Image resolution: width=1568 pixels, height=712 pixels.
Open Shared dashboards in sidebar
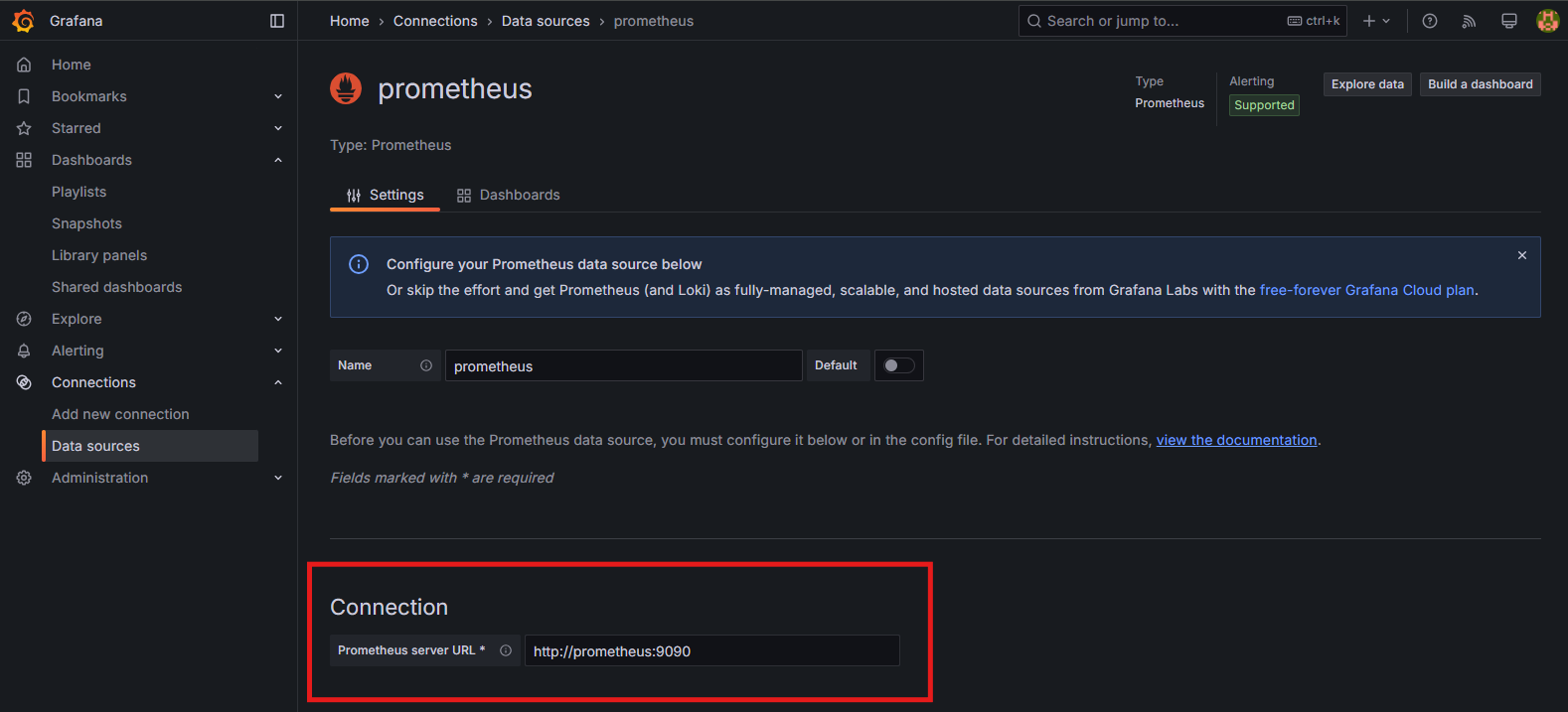(x=117, y=287)
